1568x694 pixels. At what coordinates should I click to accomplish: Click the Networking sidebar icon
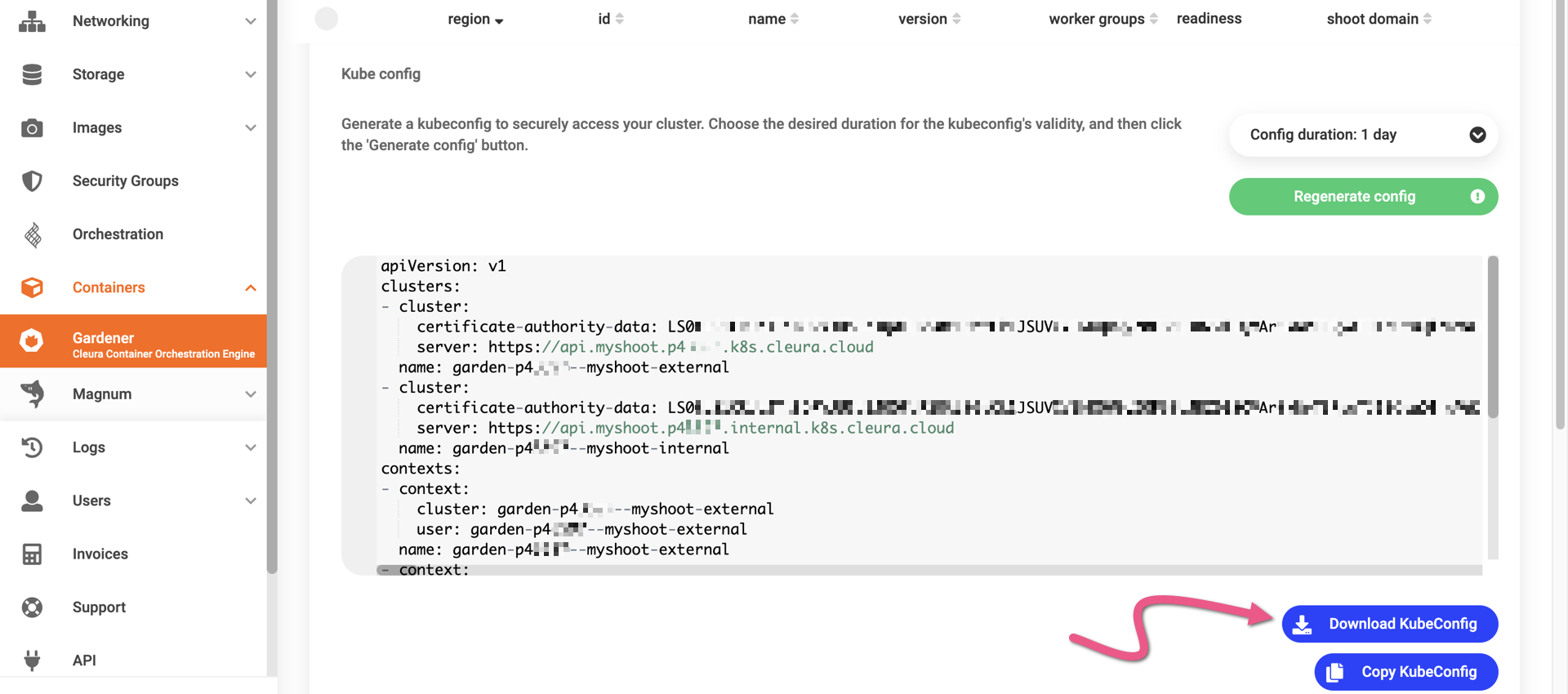pos(32,21)
